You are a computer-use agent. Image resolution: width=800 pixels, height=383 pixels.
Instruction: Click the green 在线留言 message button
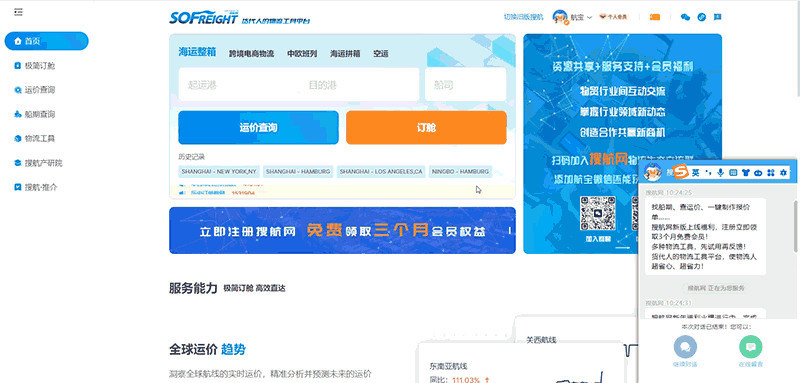pyautogui.click(x=751, y=347)
